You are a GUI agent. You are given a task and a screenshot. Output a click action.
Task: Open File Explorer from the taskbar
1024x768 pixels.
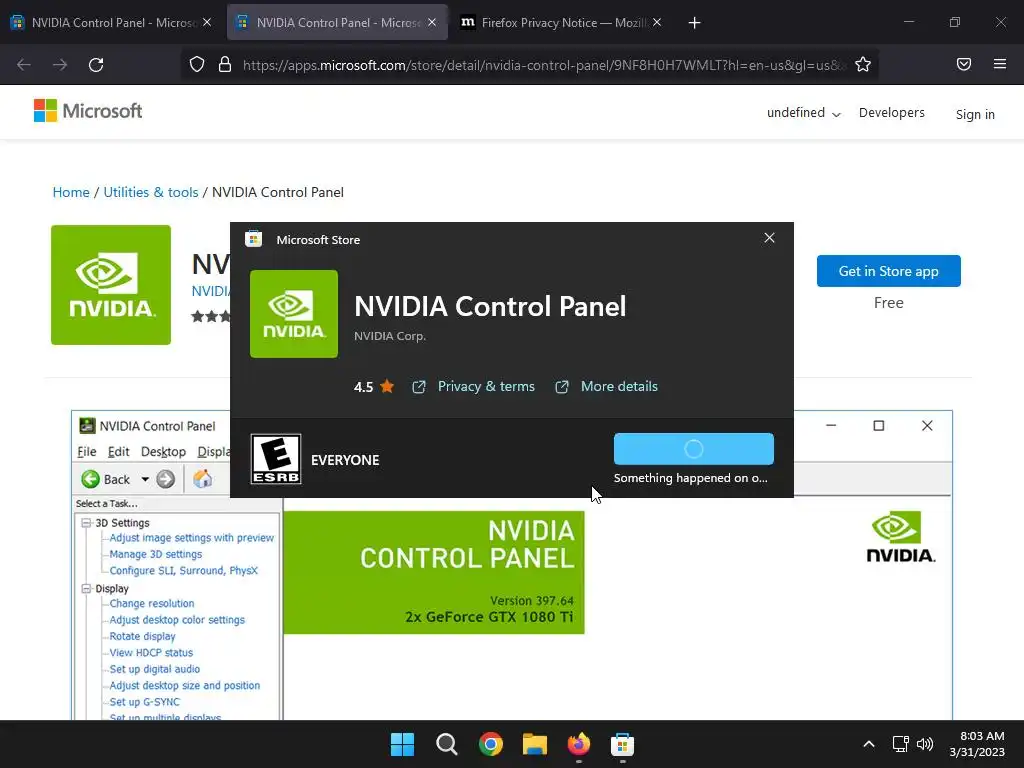point(535,744)
